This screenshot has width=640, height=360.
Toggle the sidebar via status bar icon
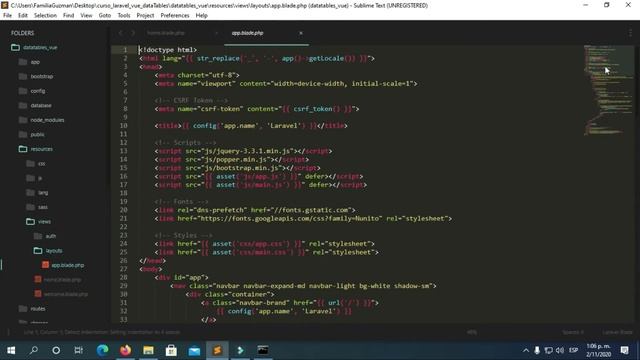click(x=9, y=332)
